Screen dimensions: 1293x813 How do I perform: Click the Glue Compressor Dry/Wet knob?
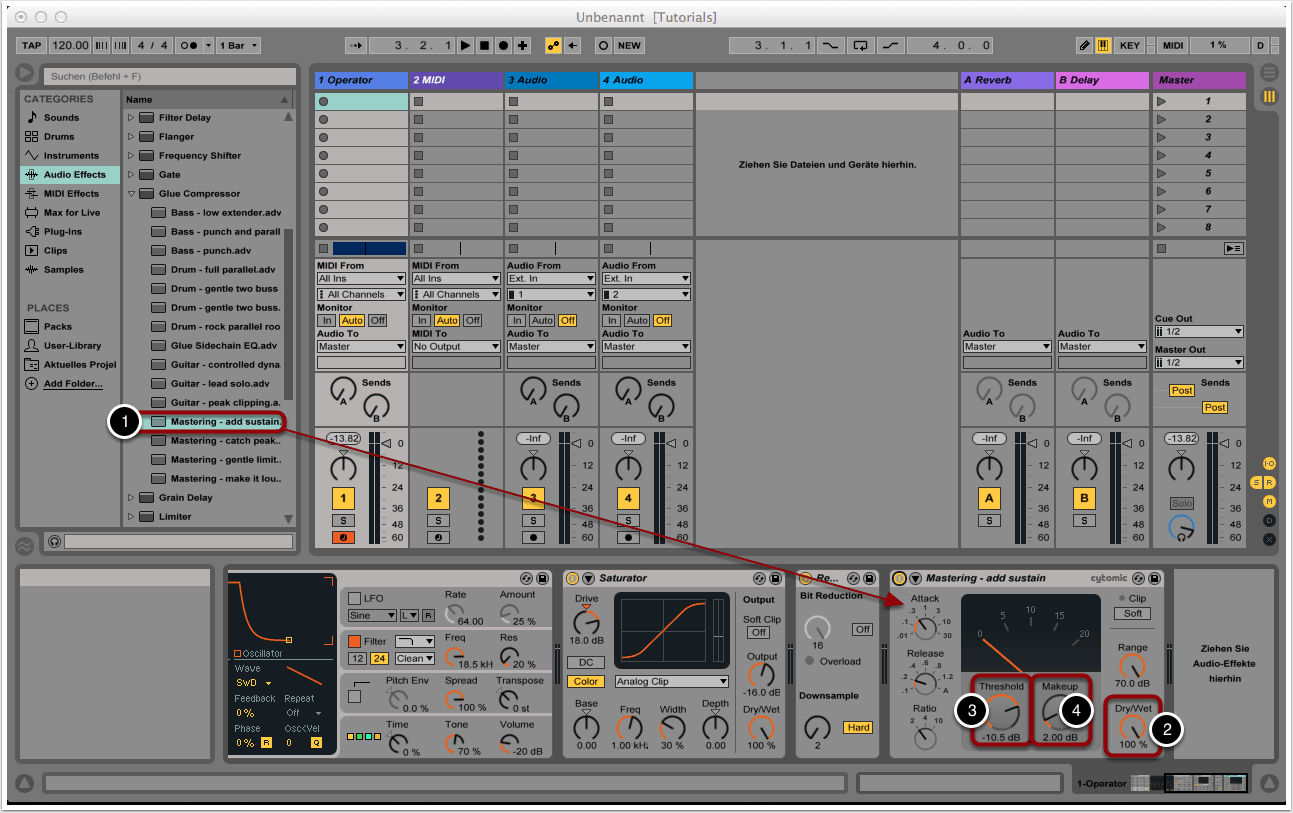coord(1132,727)
